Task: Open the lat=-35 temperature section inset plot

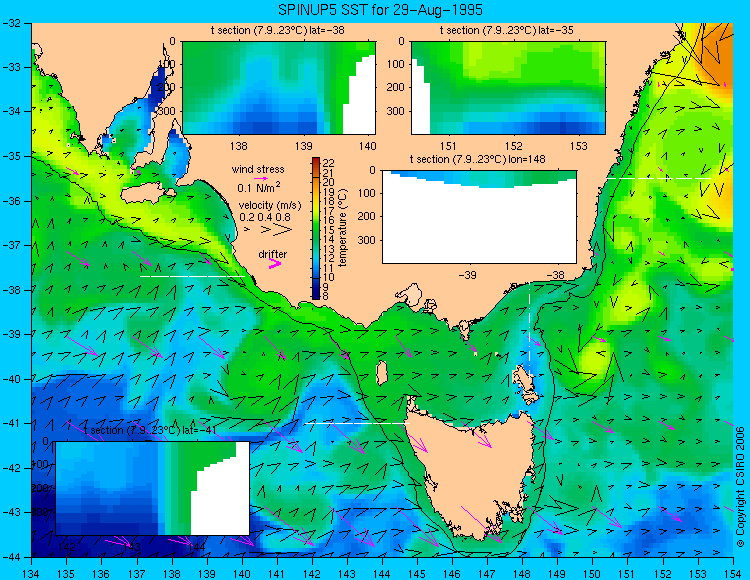Action: click(508, 88)
